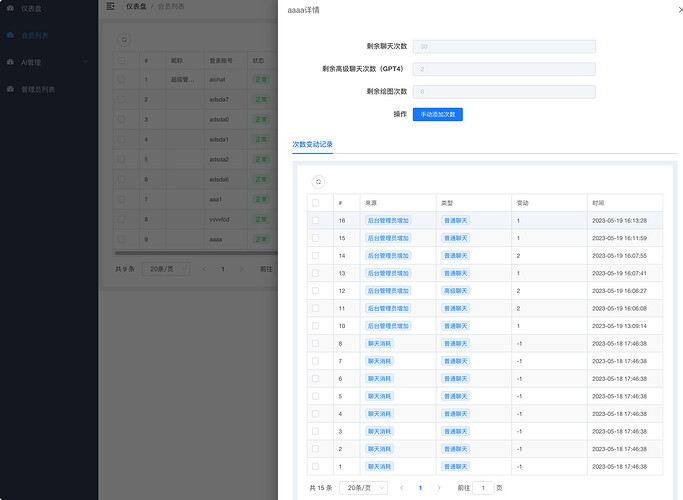Click the previous page arrow under member list

click(x=204, y=269)
